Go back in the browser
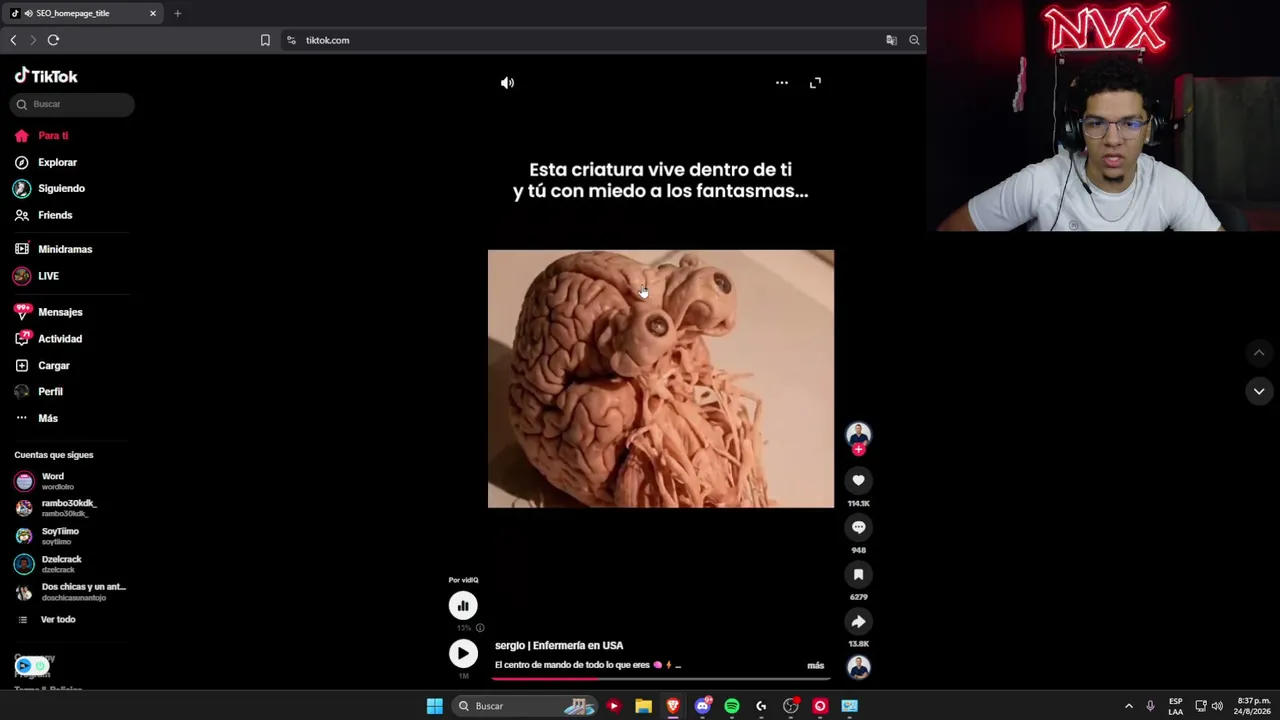The height and width of the screenshot is (720, 1280). (13, 40)
